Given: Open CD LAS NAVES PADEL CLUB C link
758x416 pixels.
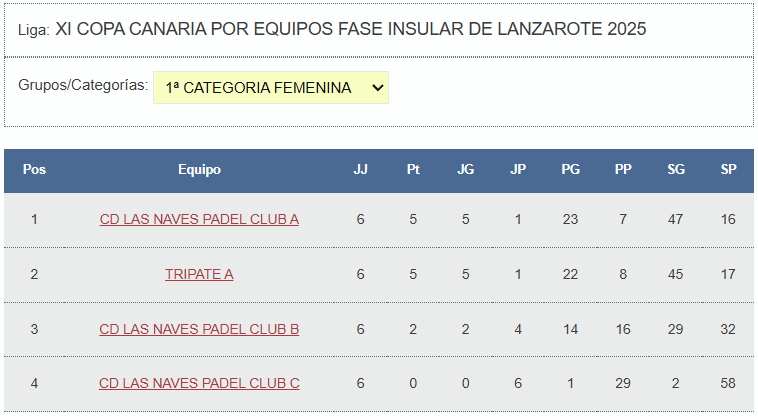Looking at the screenshot, I should (x=199, y=383).
